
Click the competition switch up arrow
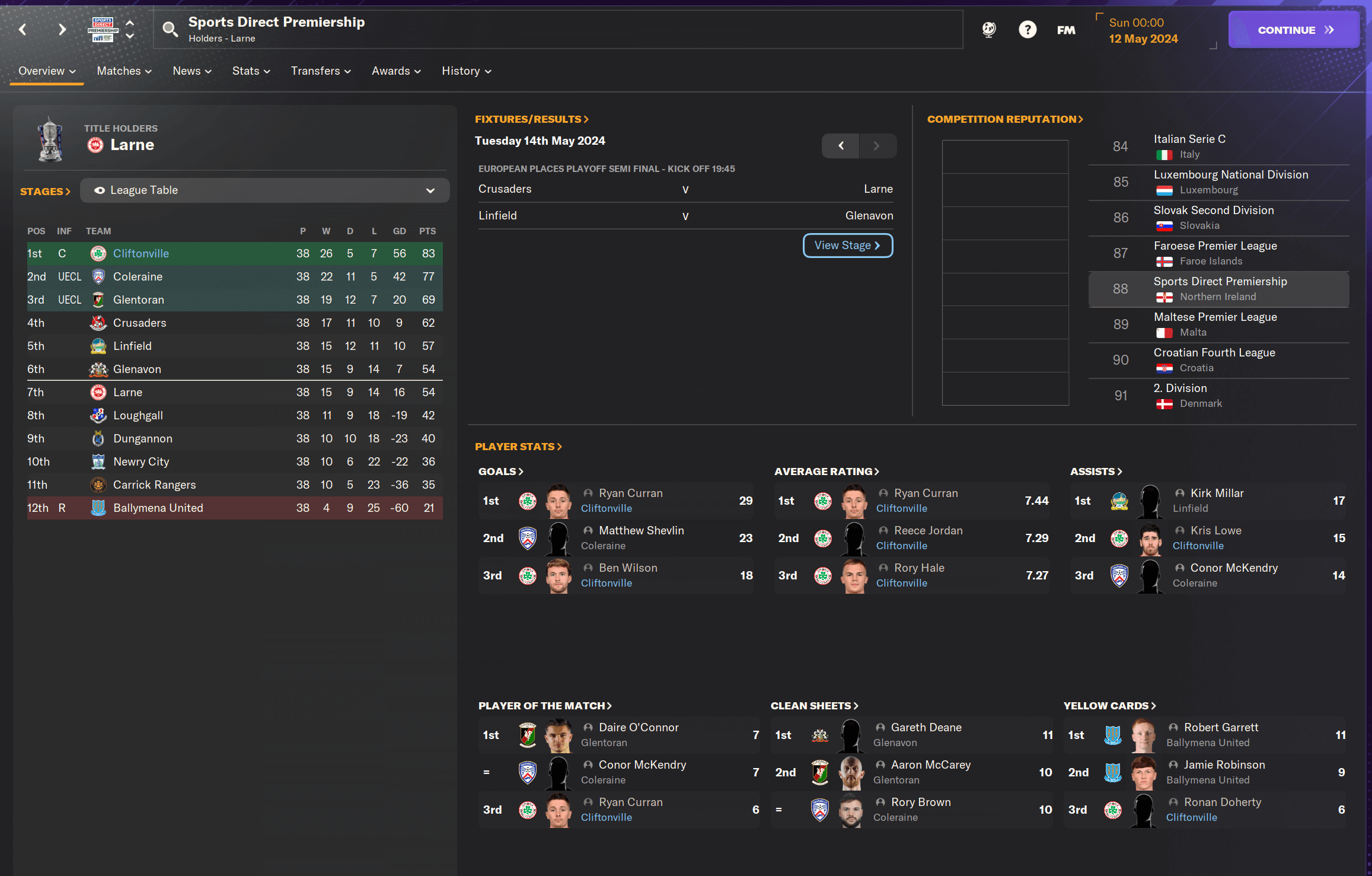coord(130,23)
